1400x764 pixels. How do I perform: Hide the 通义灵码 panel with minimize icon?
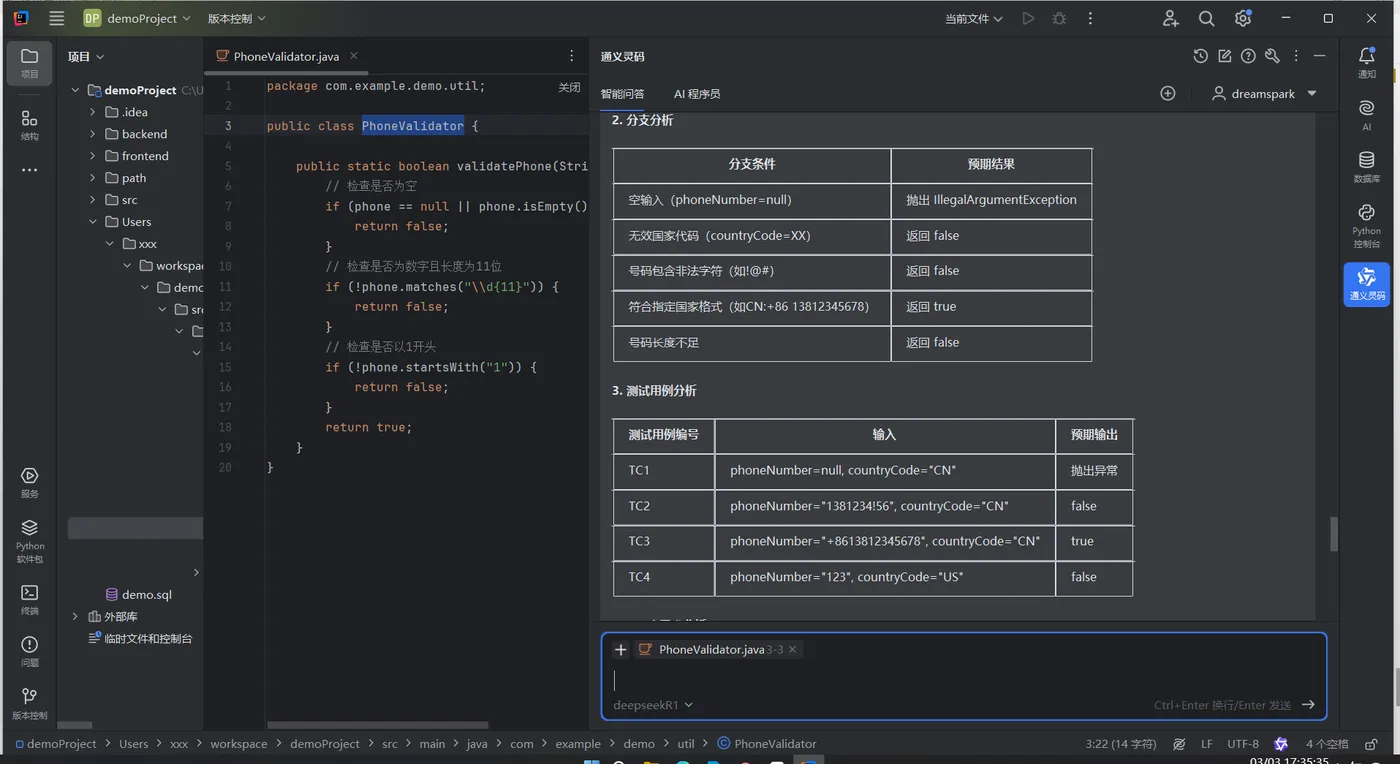pos(1320,56)
